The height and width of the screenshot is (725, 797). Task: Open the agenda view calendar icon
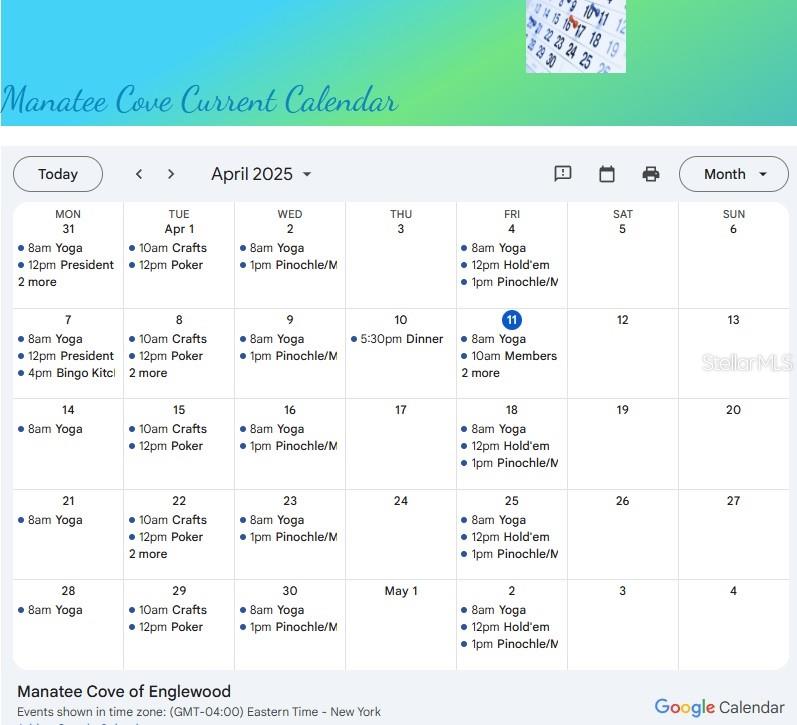point(607,174)
